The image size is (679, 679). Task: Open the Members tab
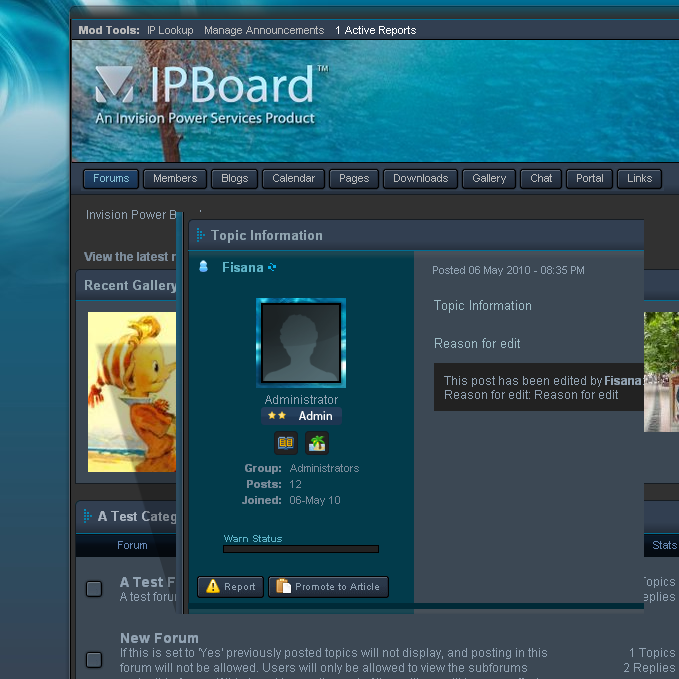[x=175, y=178]
